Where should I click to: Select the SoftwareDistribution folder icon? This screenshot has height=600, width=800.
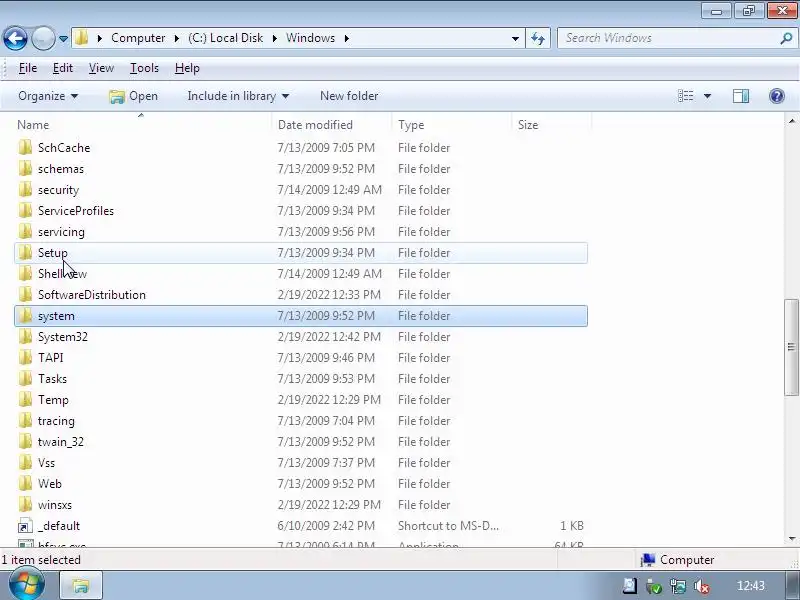coord(25,294)
